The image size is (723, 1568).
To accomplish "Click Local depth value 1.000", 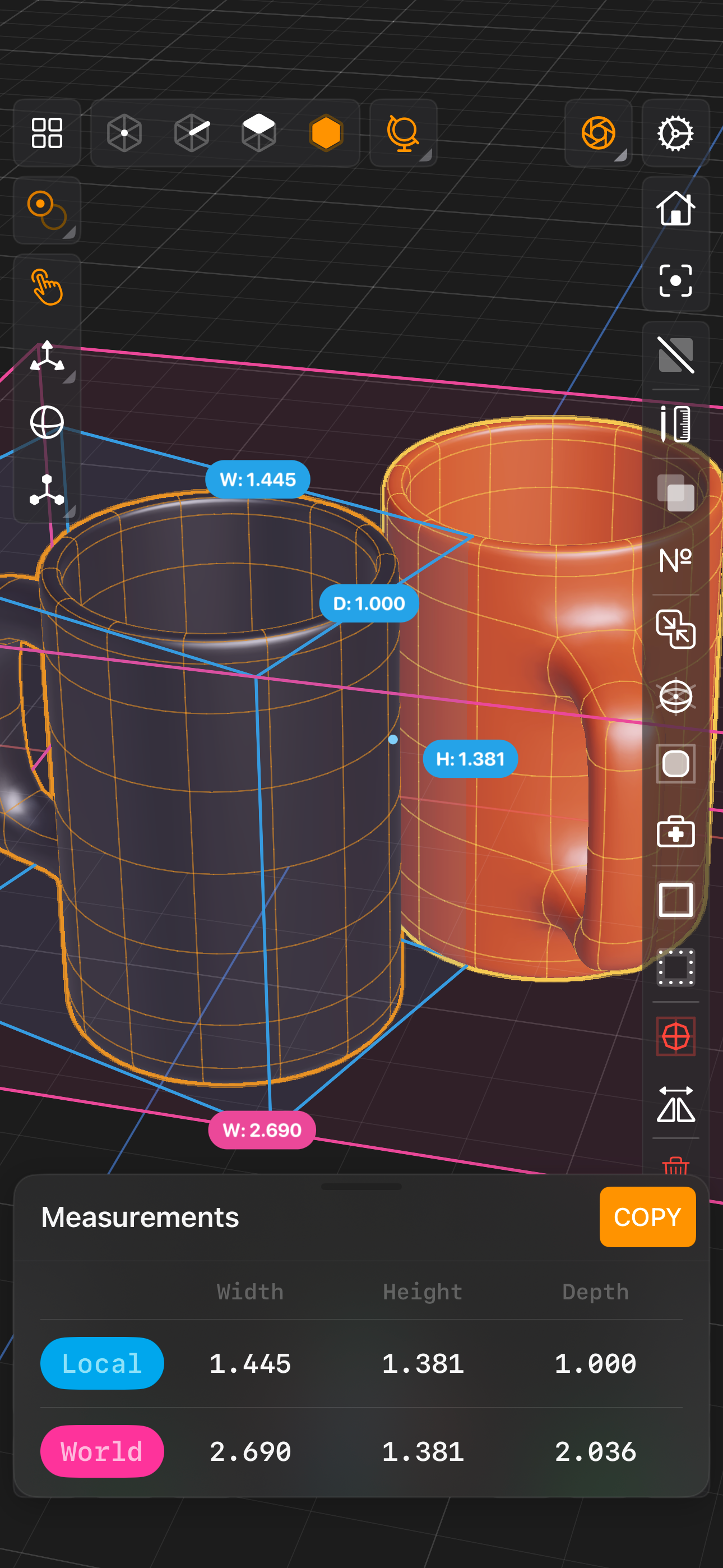I will pos(595,1363).
